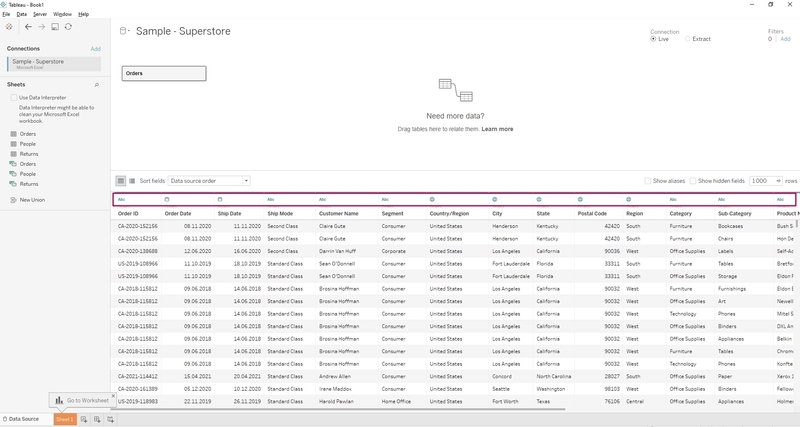Viewport: 800px width, 427px height.
Task: Add a new worksheet tab icon
Action: coord(84,419)
